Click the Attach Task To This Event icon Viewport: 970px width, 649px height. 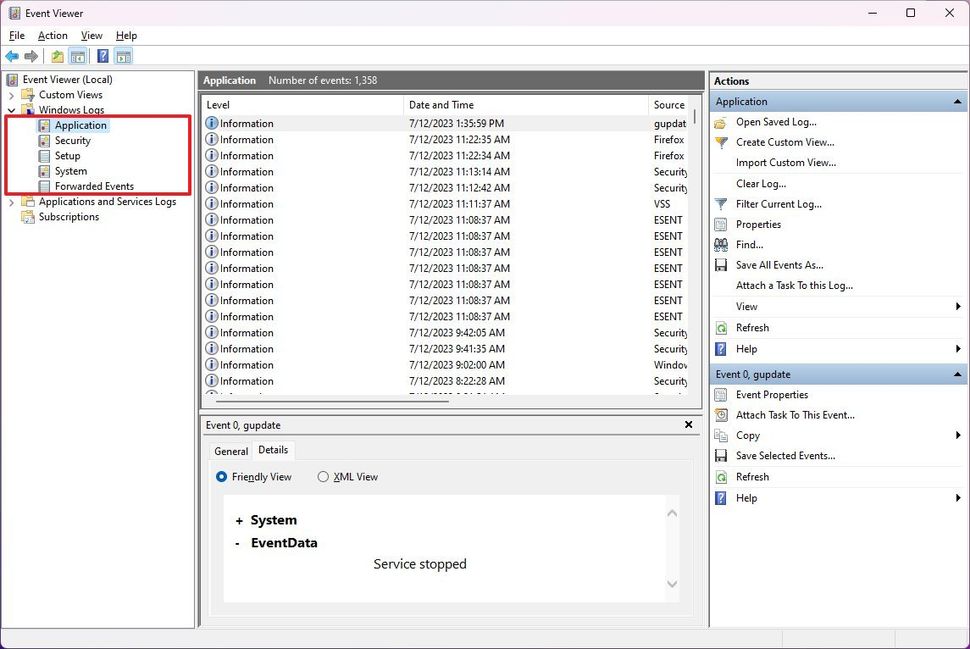(721, 415)
